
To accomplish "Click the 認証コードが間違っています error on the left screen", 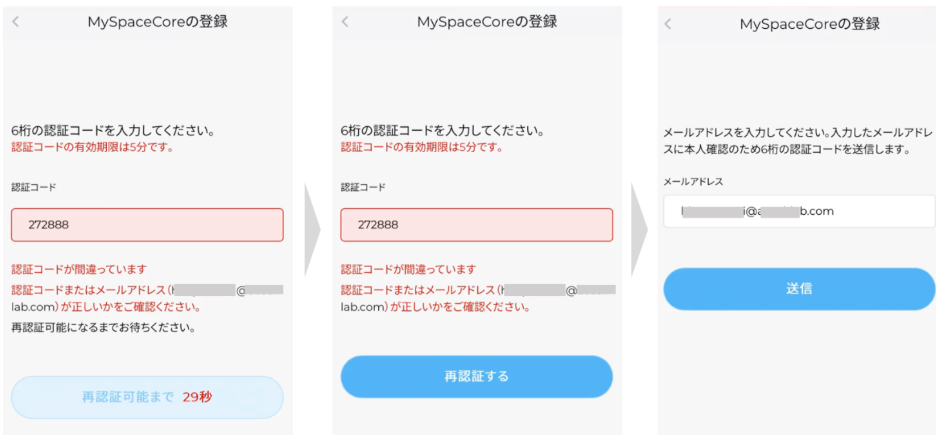I will tap(79, 269).
